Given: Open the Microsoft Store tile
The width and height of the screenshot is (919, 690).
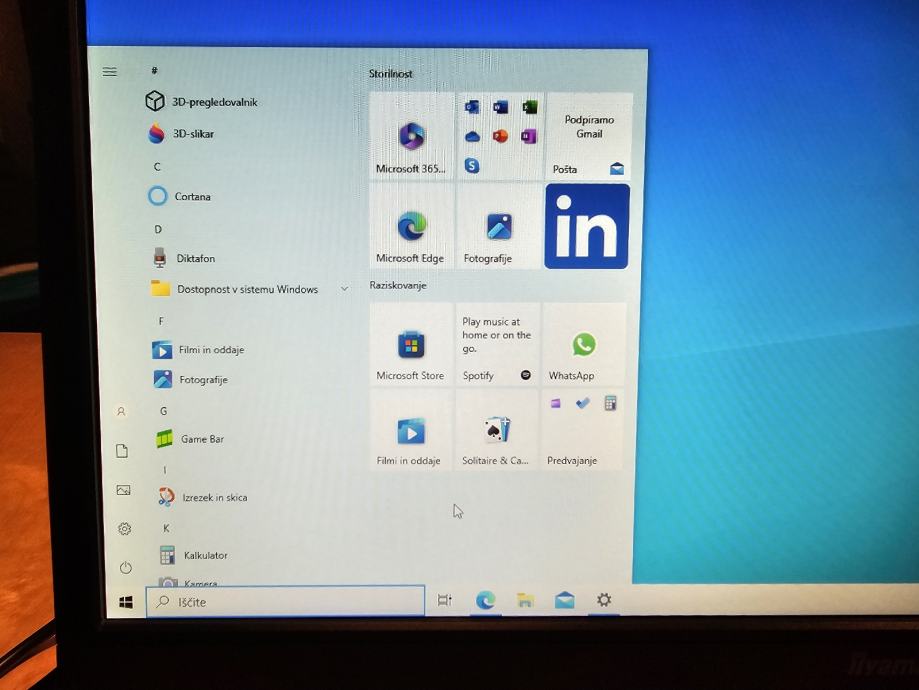Looking at the screenshot, I should point(411,344).
